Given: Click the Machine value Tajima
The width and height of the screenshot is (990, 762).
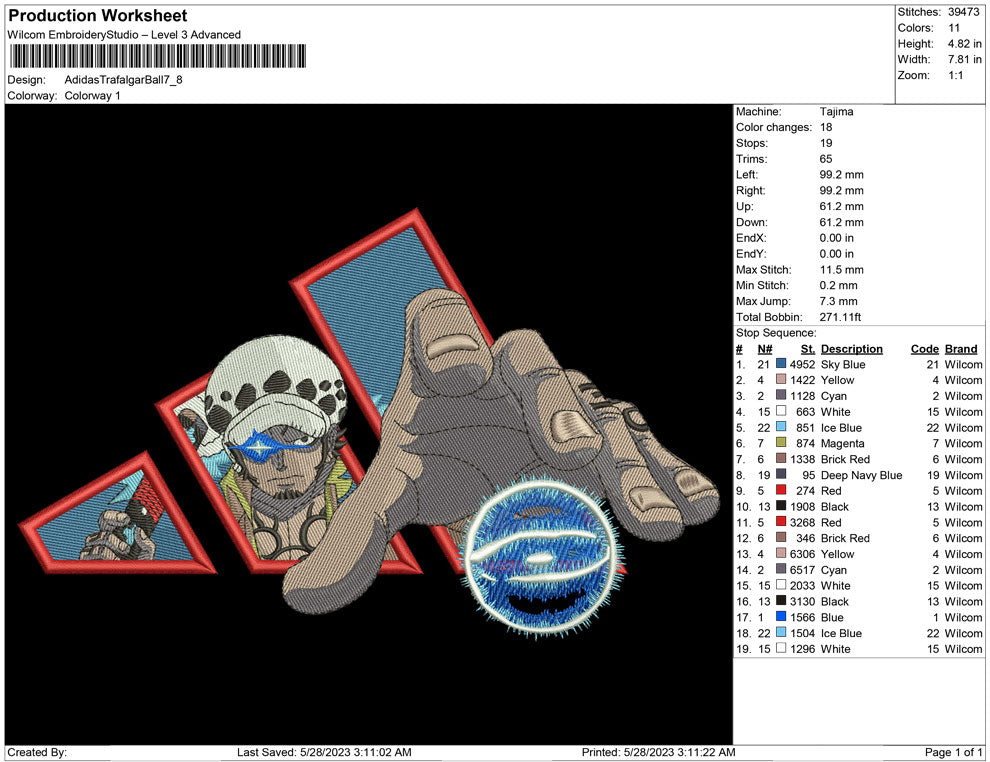Looking at the screenshot, I should click(x=837, y=112).
